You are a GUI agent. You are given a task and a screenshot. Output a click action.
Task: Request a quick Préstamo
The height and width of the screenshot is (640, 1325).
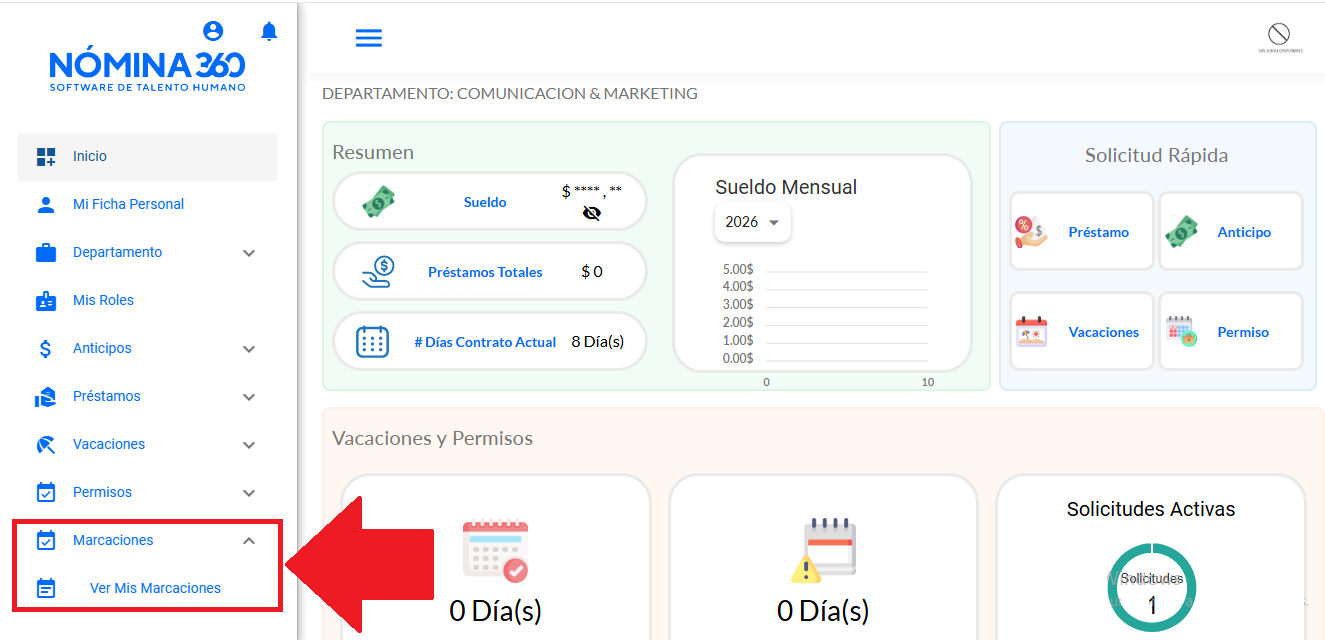[1081, 232]
